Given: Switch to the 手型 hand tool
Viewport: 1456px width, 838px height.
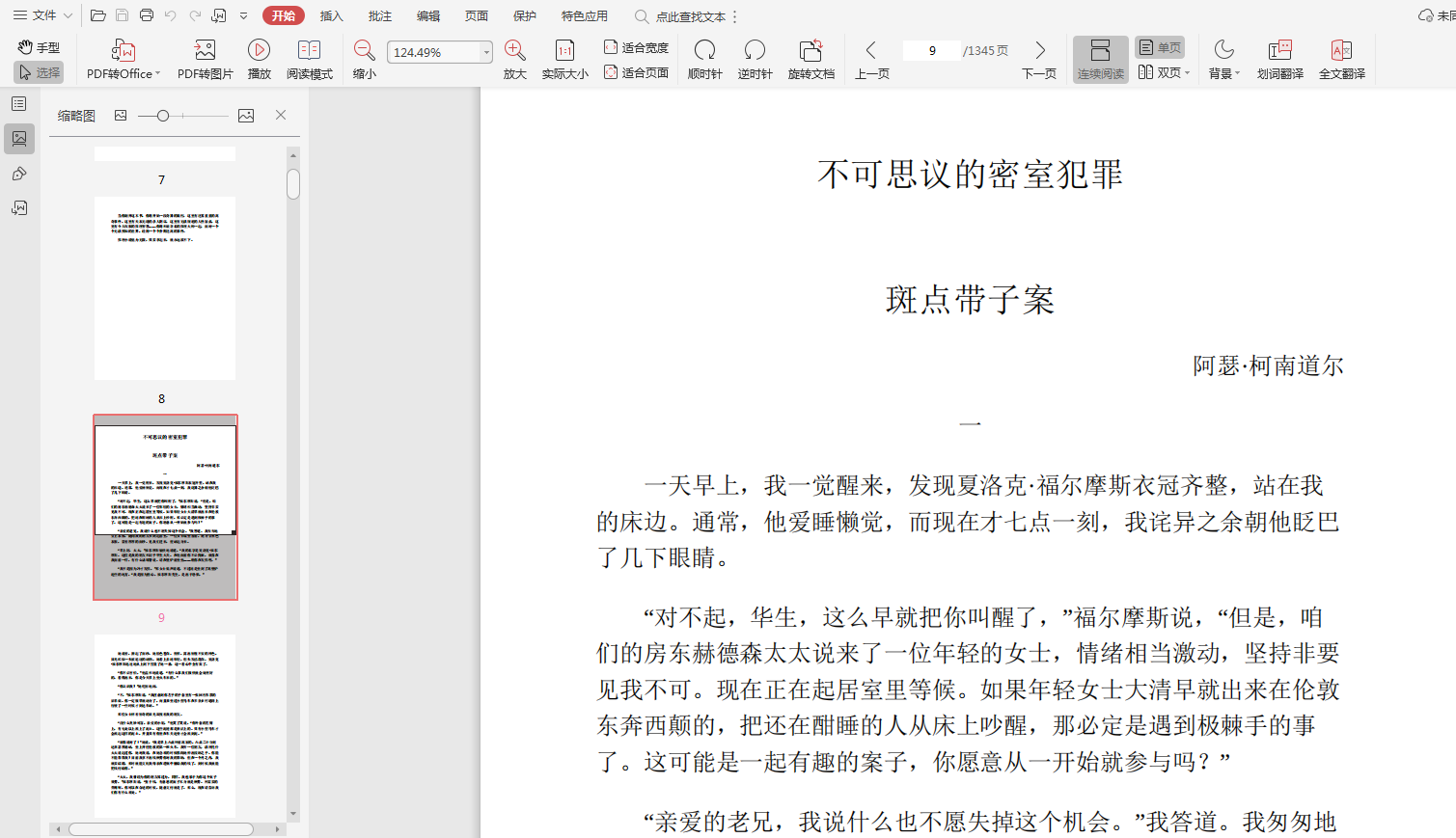Looking at the screenshot, I should tap(39, 47).
